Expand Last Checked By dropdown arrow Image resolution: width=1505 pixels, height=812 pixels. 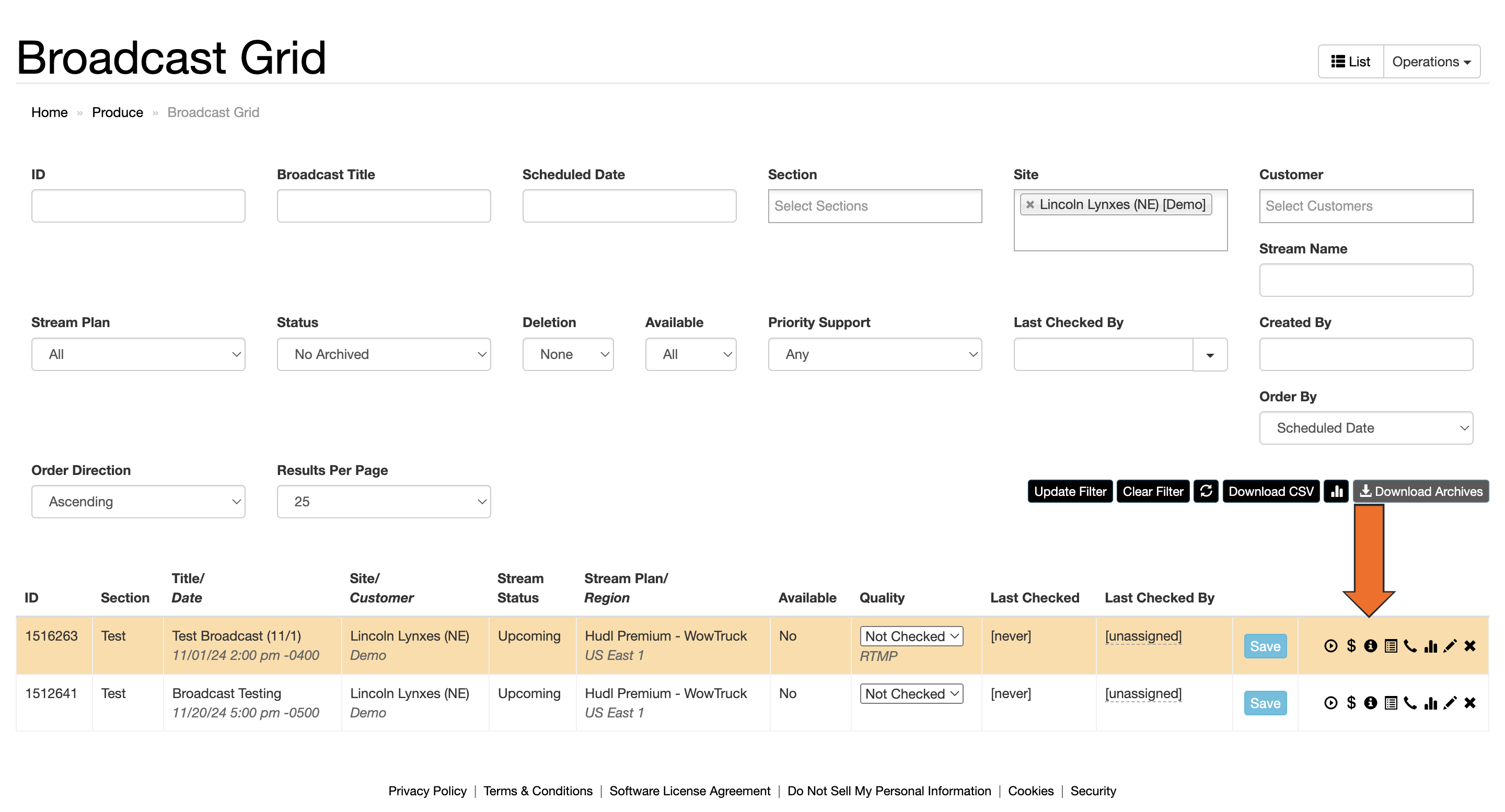pyautogui.click(x=1210, y=355)
